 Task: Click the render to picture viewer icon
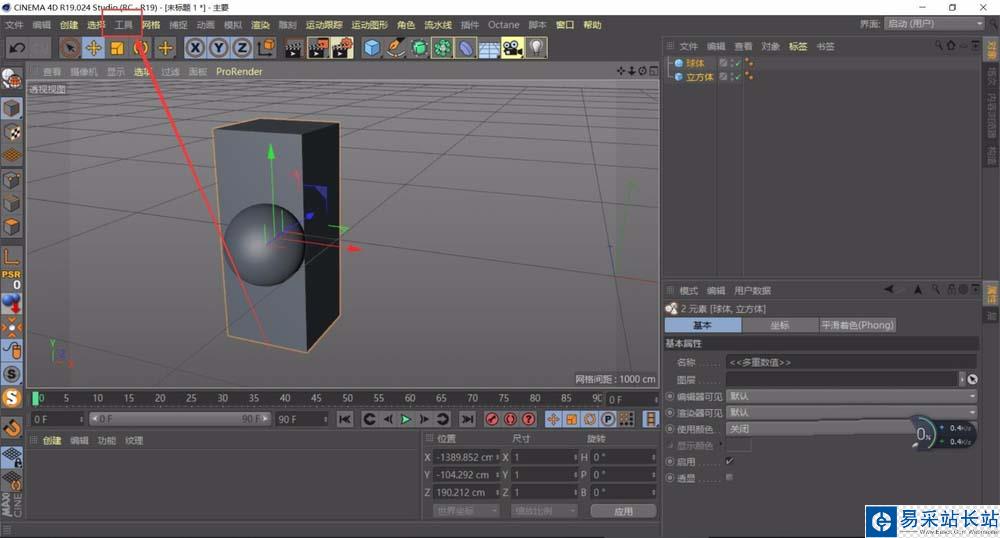pyautogui.click(x=319, y=47)
